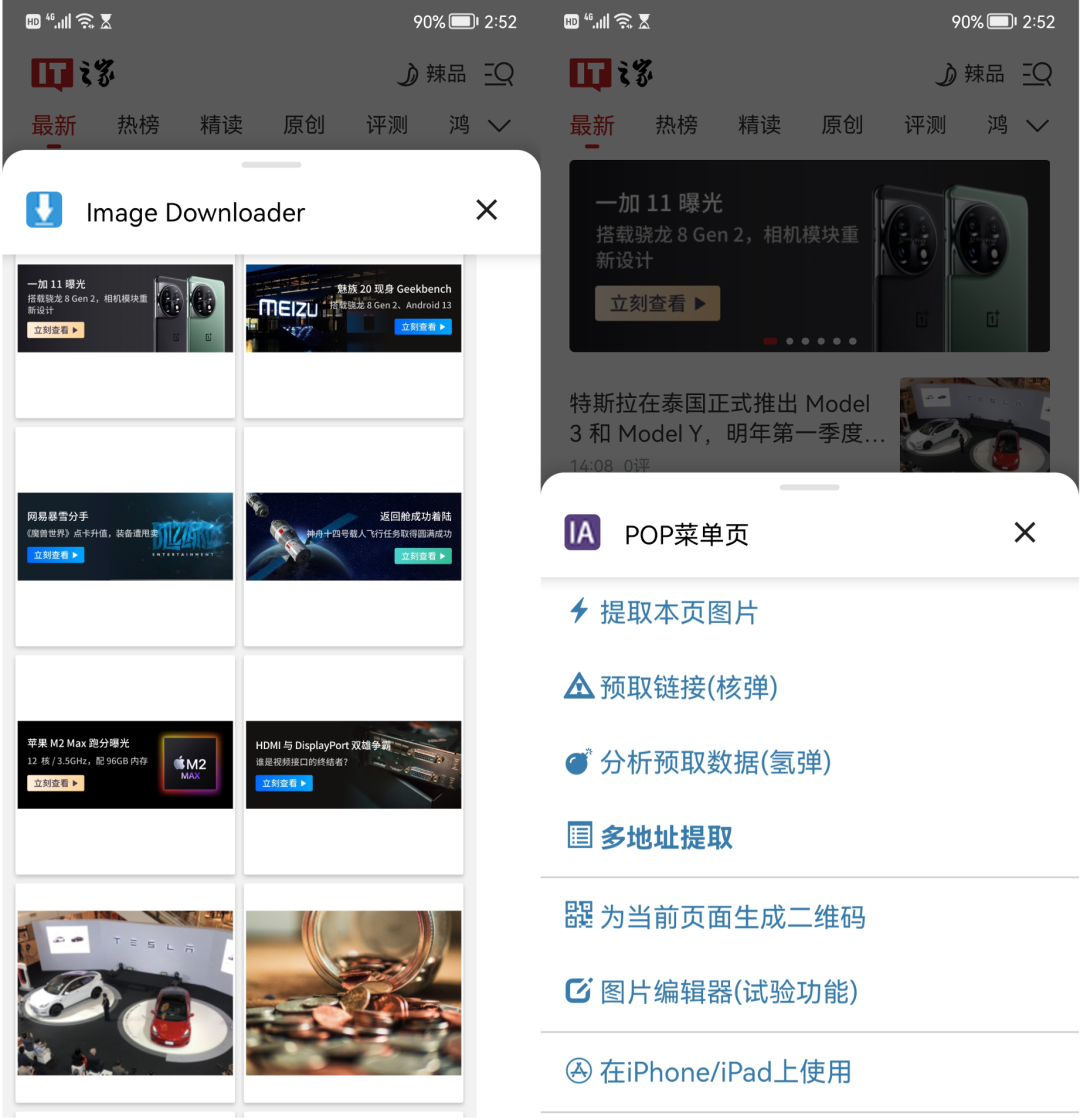Tap battery indicator in left status bar
The width and height of the screenshot is (1080, 1120).
pos(464,21)
